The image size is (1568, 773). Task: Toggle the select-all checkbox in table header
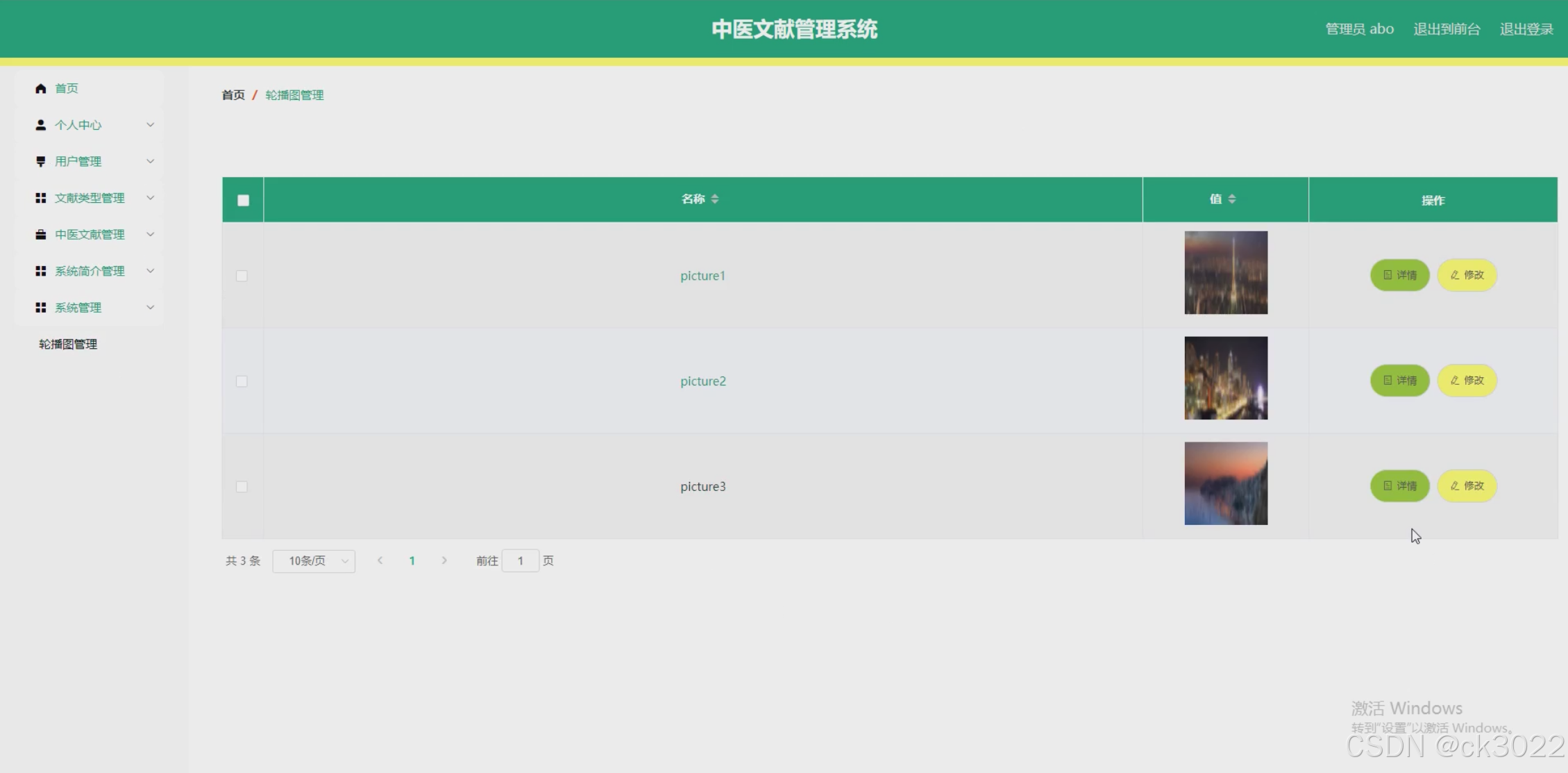243,201
